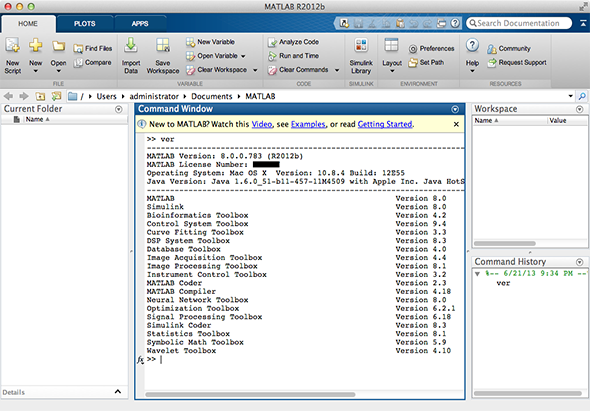
Task: Click Run and Time
Action: tap(293, 56)
